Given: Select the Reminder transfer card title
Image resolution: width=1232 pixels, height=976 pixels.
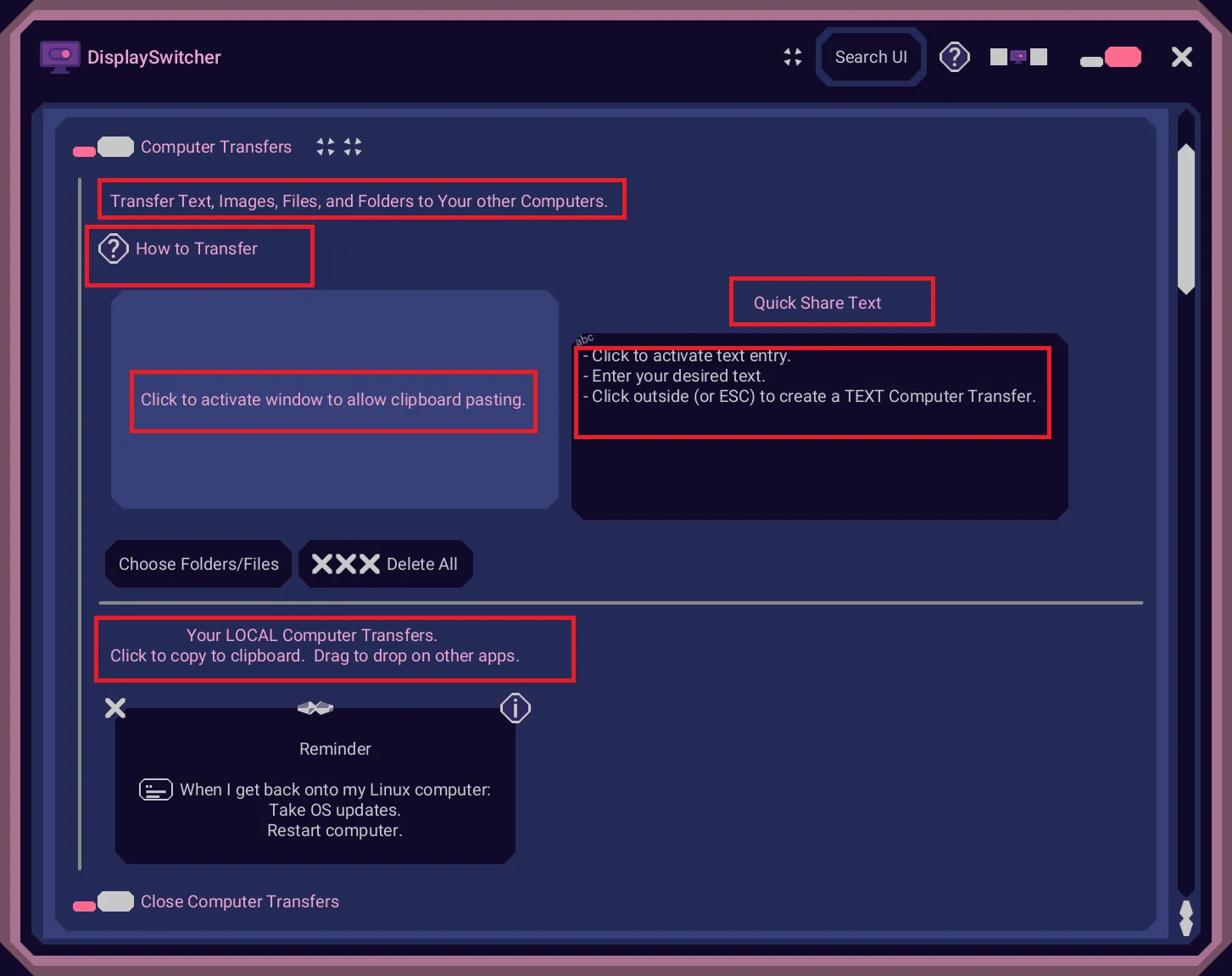Looking at the screenshot, I should tap(335, 749).
